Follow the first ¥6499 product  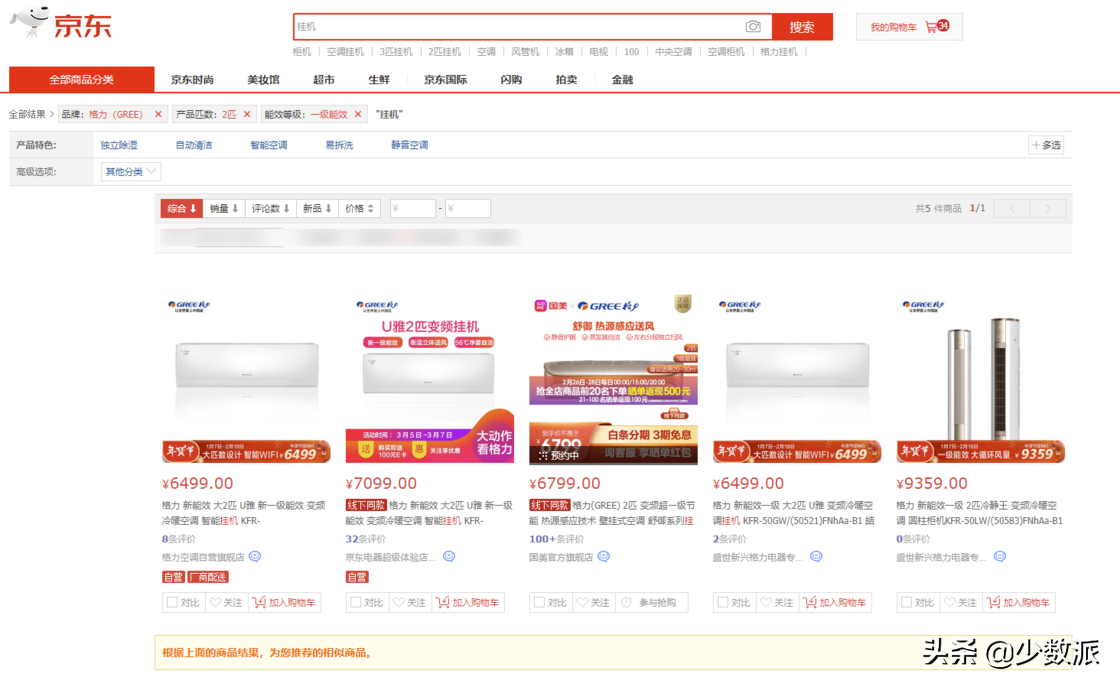tap(226, 603)
